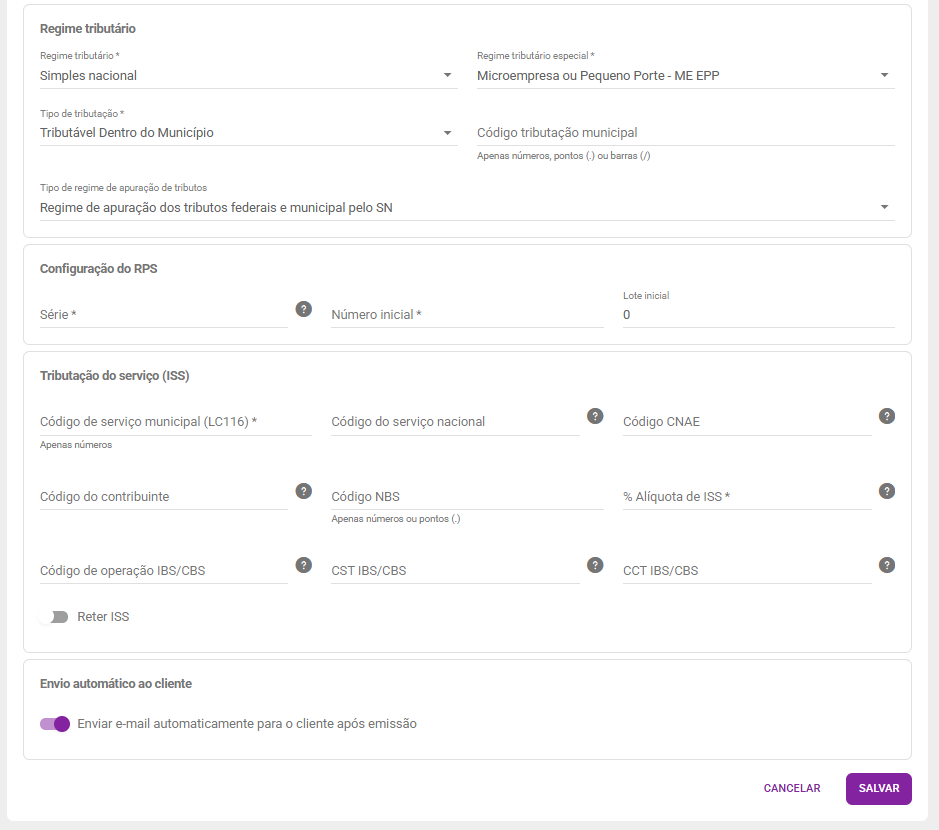Viewport: 939px width, 830px height.
Task: Click the Número inicial input field
Action: click(x=467, y=314)
